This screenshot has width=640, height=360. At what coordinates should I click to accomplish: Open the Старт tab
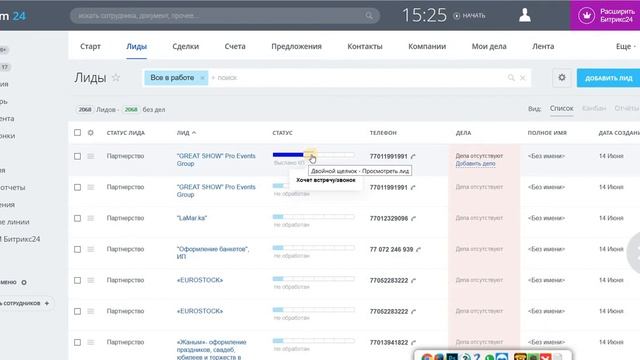pos(90,47)
